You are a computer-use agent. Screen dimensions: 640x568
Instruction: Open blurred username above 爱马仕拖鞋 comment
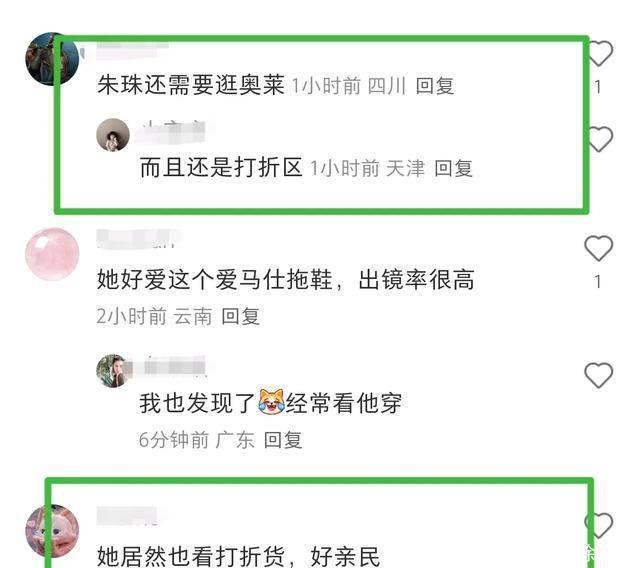tap(138, 239)
